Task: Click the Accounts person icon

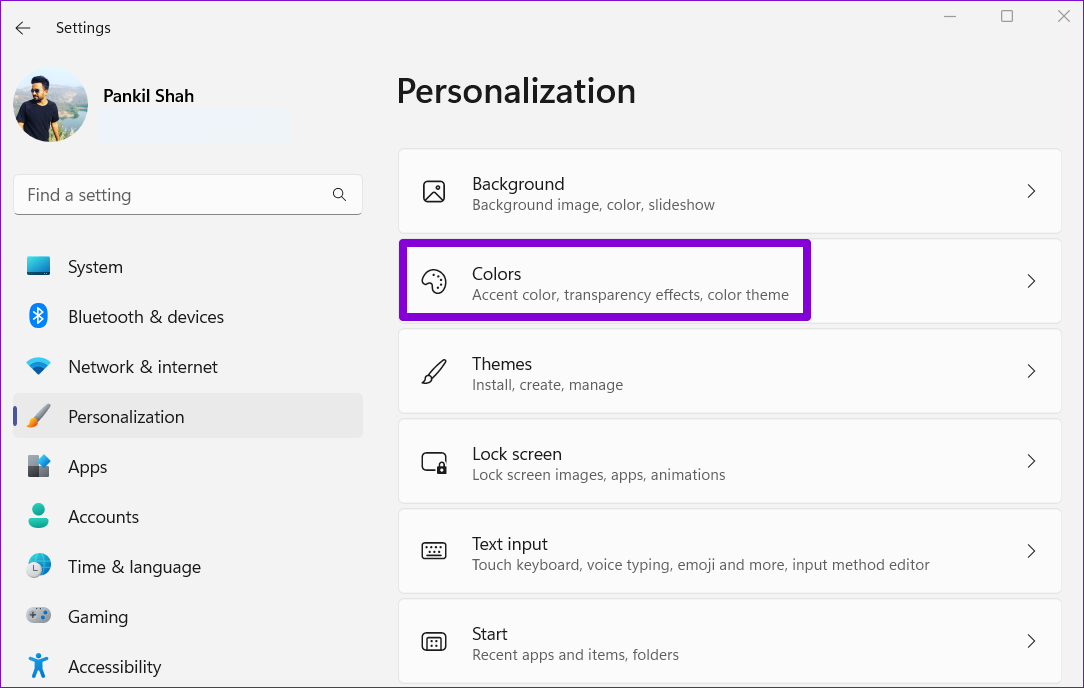Action: point(39,516)
